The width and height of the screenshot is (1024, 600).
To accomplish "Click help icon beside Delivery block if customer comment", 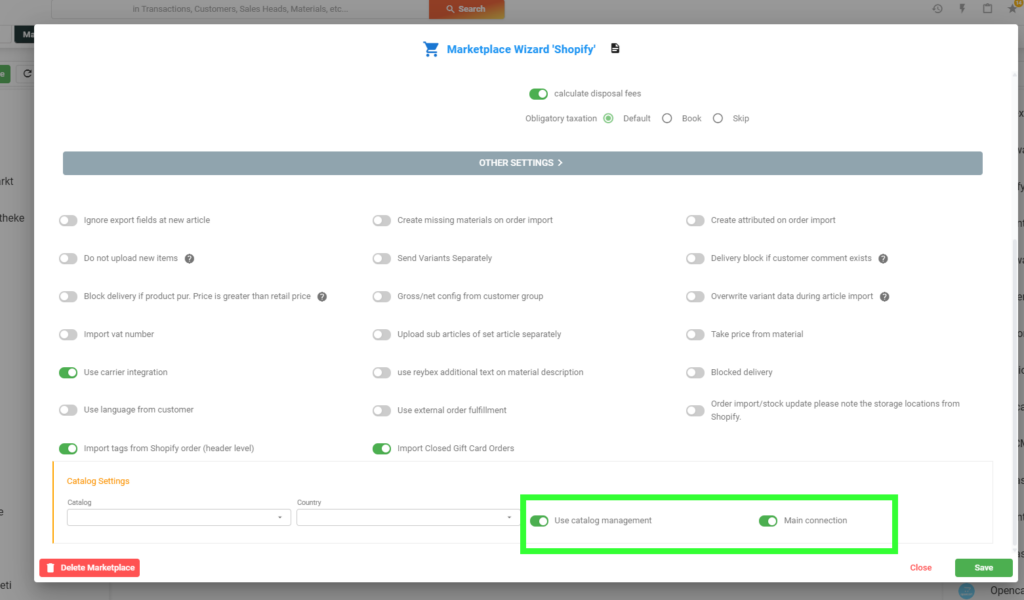I will pos(883,259).
